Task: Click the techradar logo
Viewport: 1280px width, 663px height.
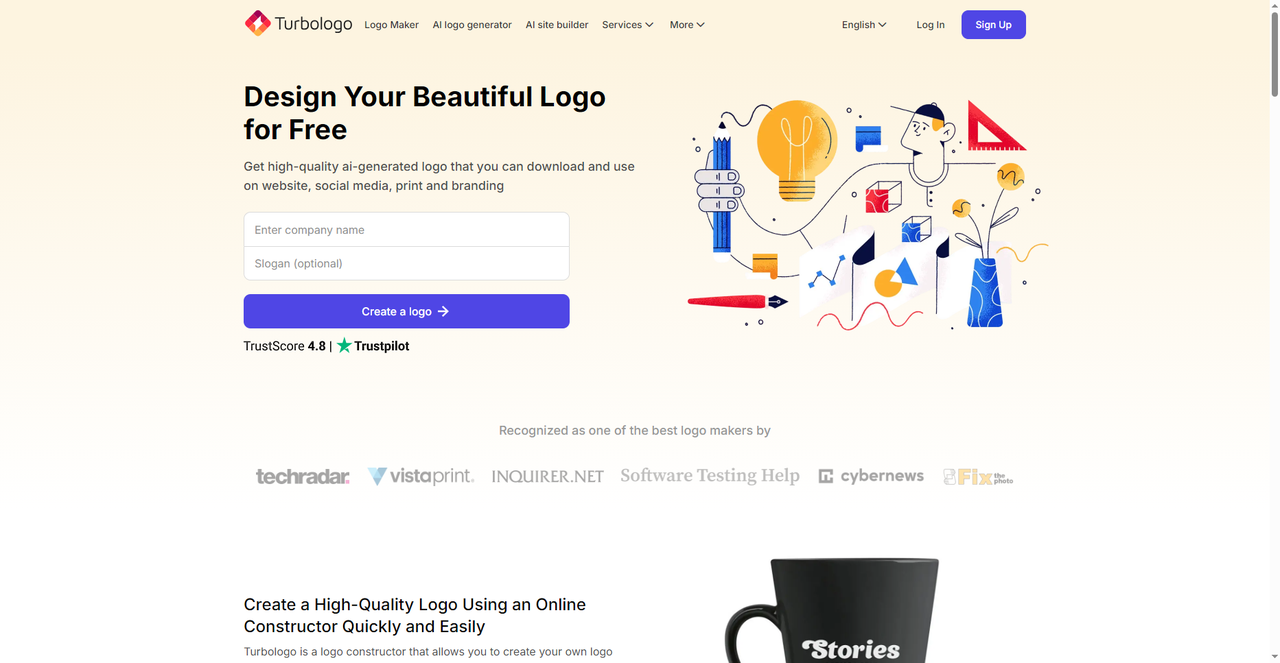Action: (303, 477)
